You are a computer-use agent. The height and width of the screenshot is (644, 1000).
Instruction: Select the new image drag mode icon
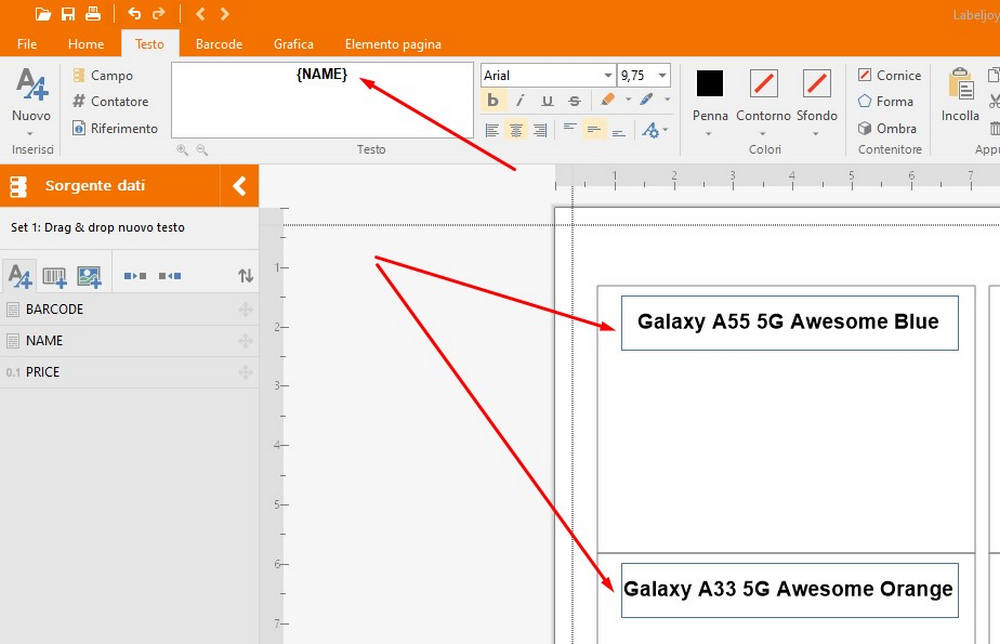(x=89, y=276)
